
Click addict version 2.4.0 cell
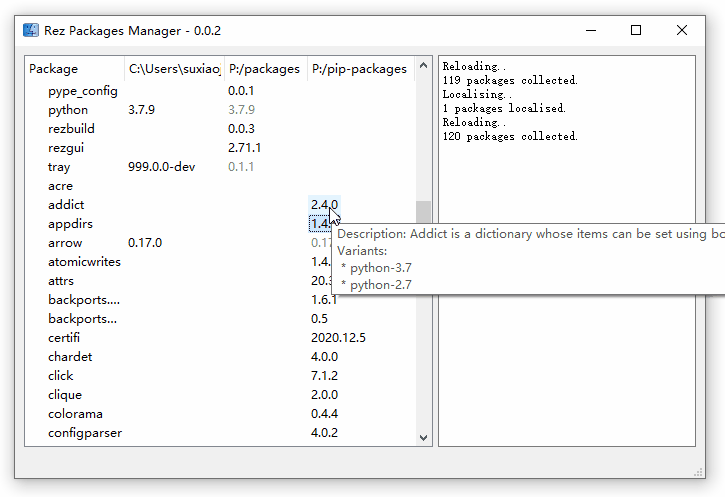pyautogui.click(x=324, y=205)
